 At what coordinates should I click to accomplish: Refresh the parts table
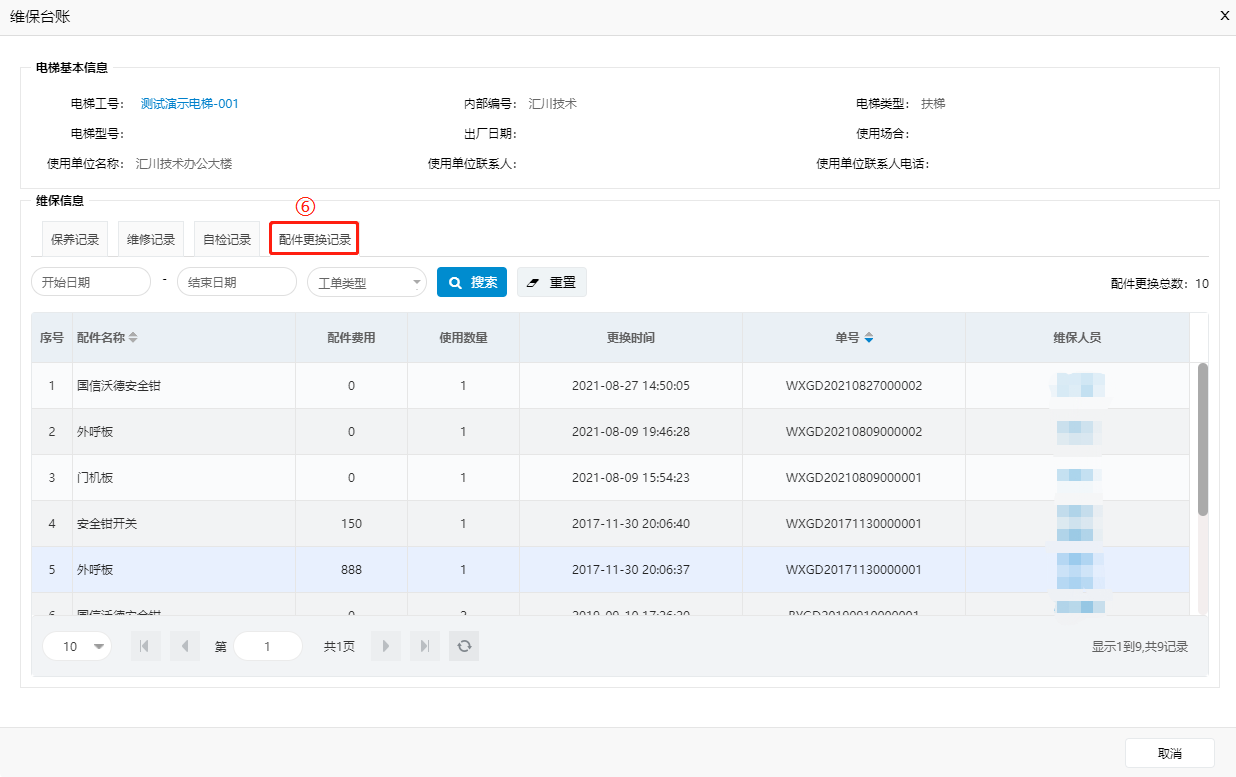pos(464,646)
